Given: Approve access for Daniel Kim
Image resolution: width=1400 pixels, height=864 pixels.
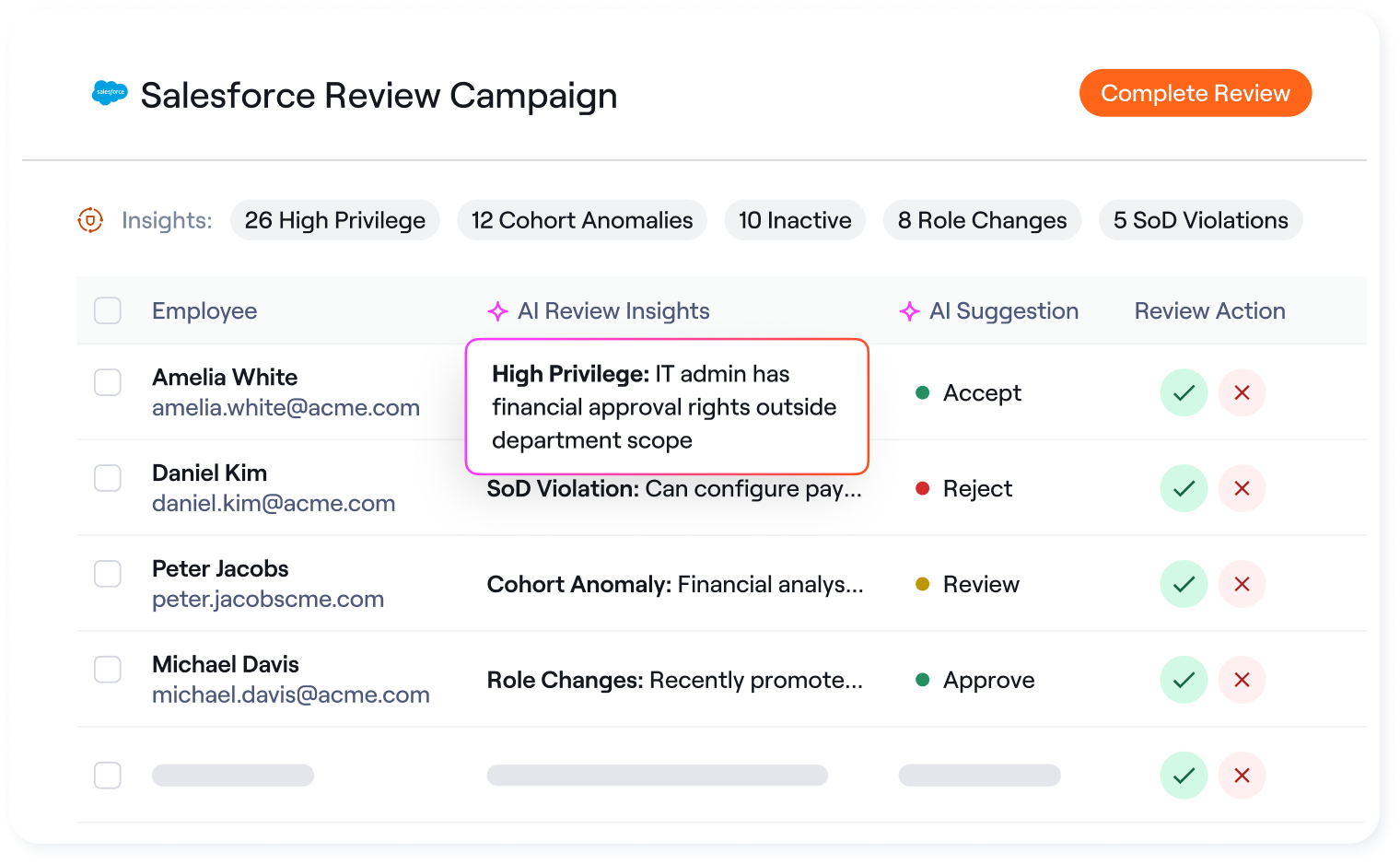Looking at the screenshot, I should click(x=1184, y=488).
